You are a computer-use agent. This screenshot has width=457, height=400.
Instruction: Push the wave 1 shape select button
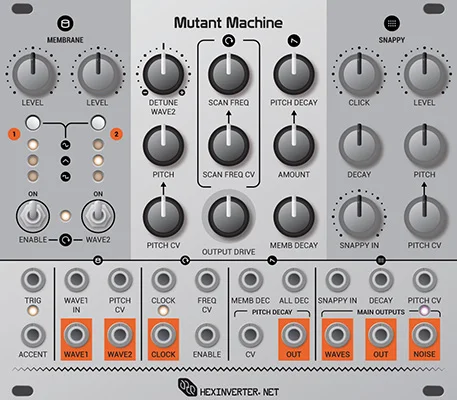[x=33, y=123]
